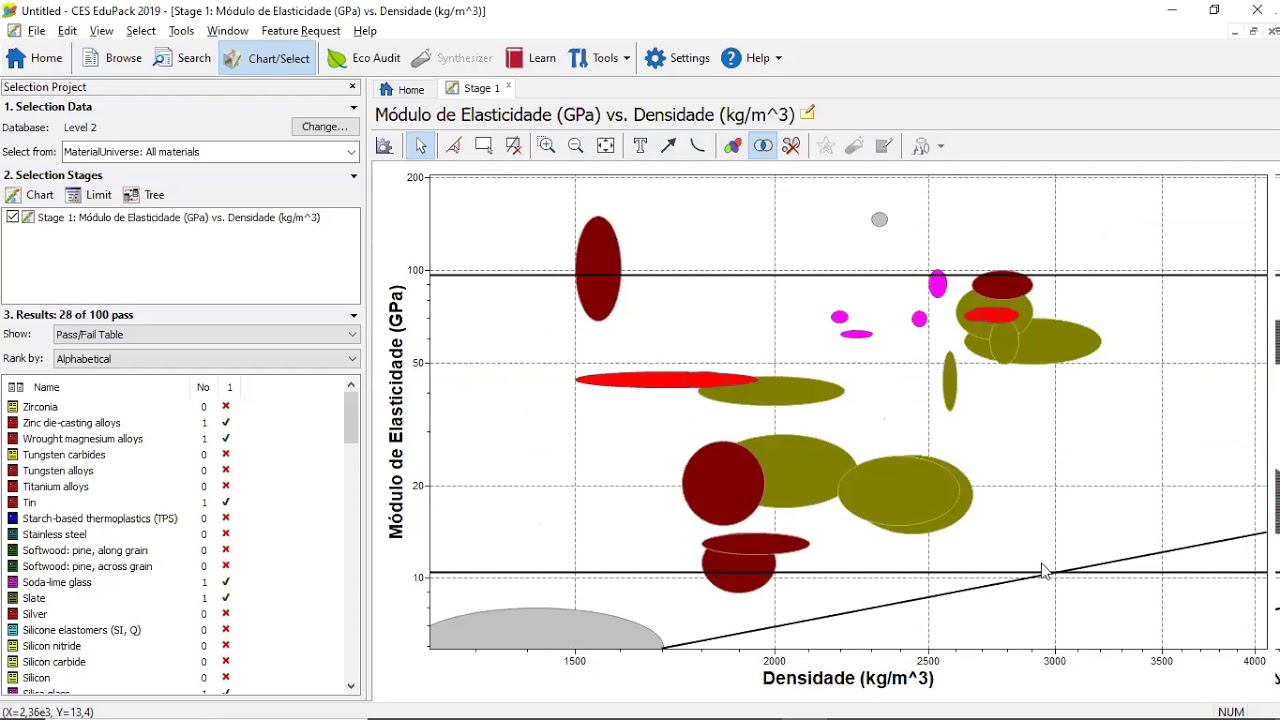Screen dimensions: 1280x720
Task: Select the grey bubble near 150 GPa
Action: [x=879, y=220]
